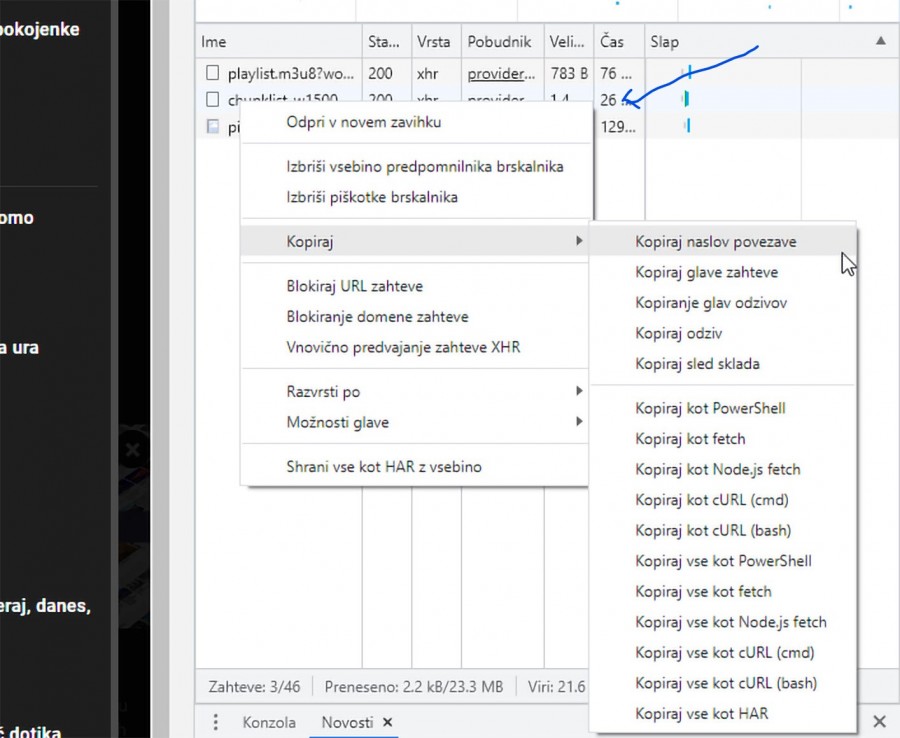Open the provider link in Pobudnik column

(x=500, y=73)
